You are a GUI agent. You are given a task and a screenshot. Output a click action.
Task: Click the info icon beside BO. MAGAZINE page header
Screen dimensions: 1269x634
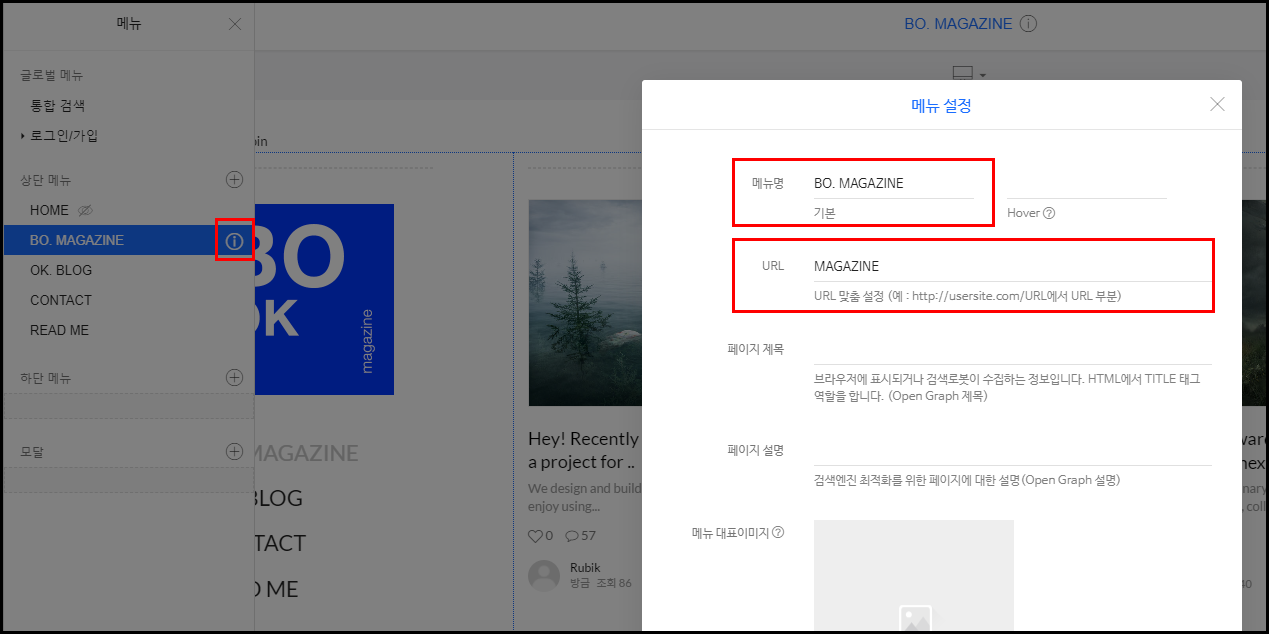point(1028,23)
